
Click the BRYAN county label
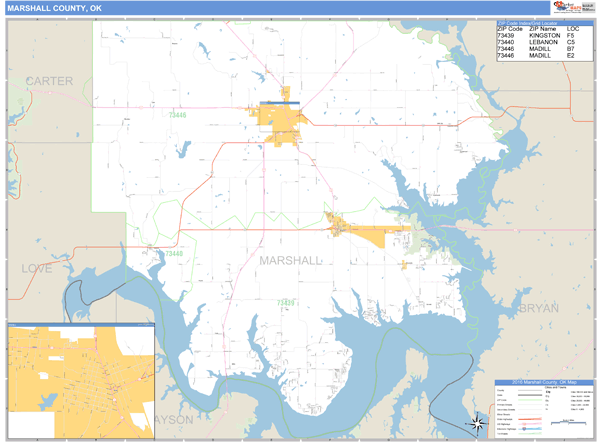point(539,308)
